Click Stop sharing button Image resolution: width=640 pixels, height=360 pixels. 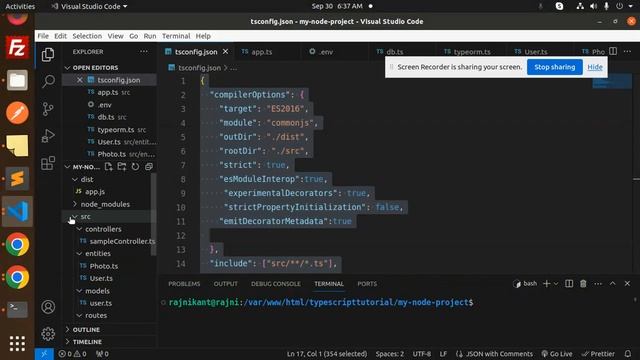coord(554,67)
